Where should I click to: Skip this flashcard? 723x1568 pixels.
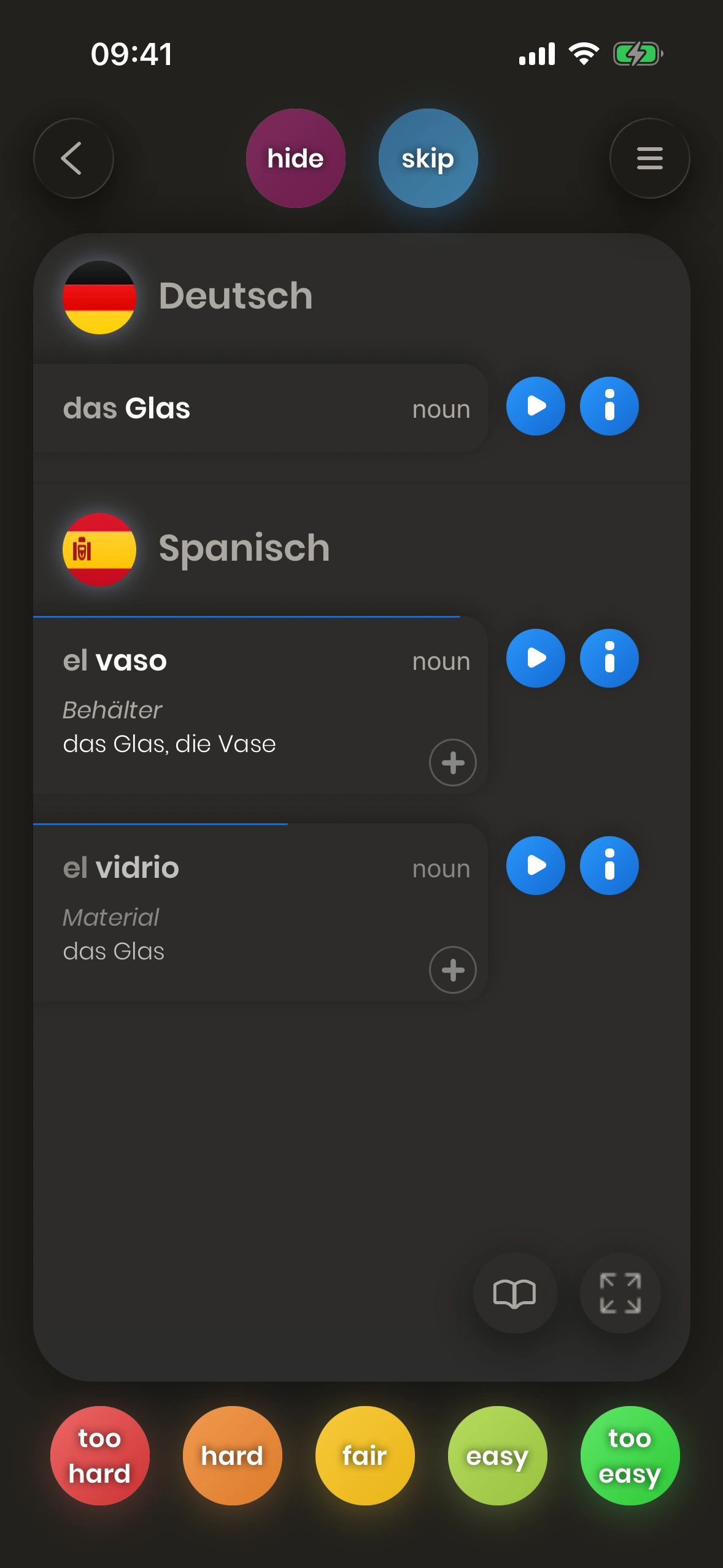(428, 158)
